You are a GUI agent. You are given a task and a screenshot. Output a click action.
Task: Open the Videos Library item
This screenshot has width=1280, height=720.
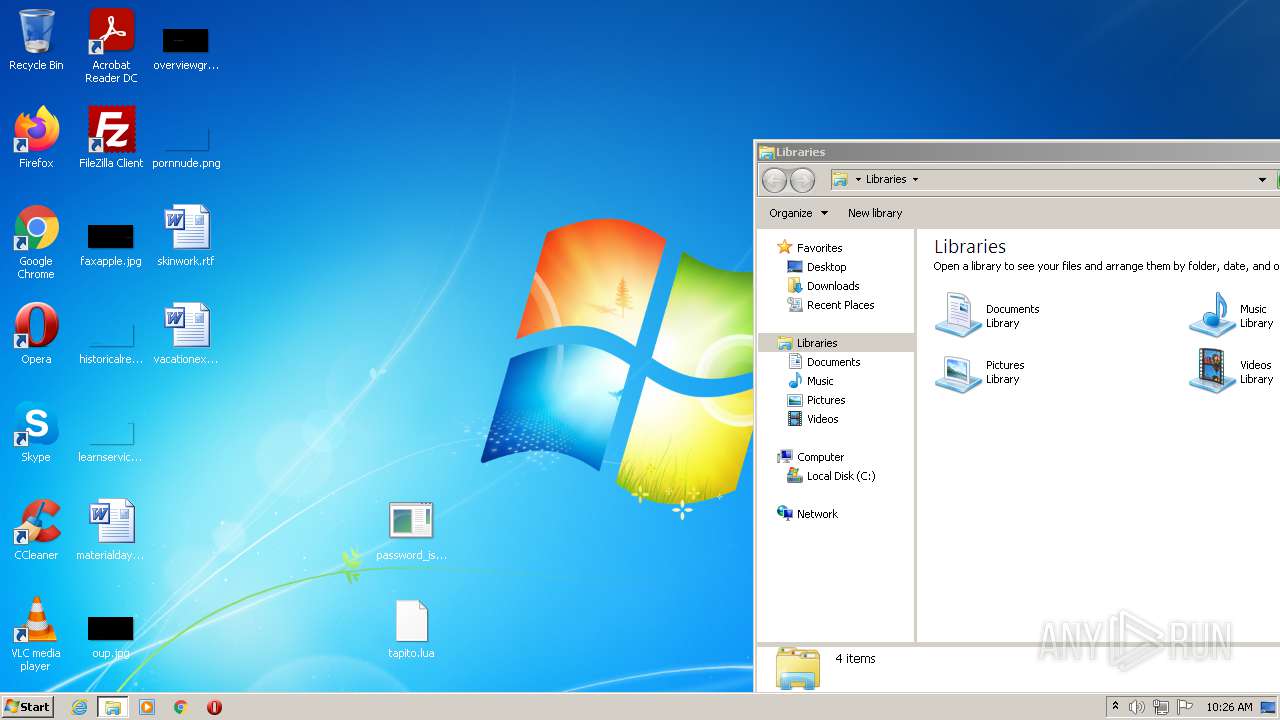point(1232,371)
